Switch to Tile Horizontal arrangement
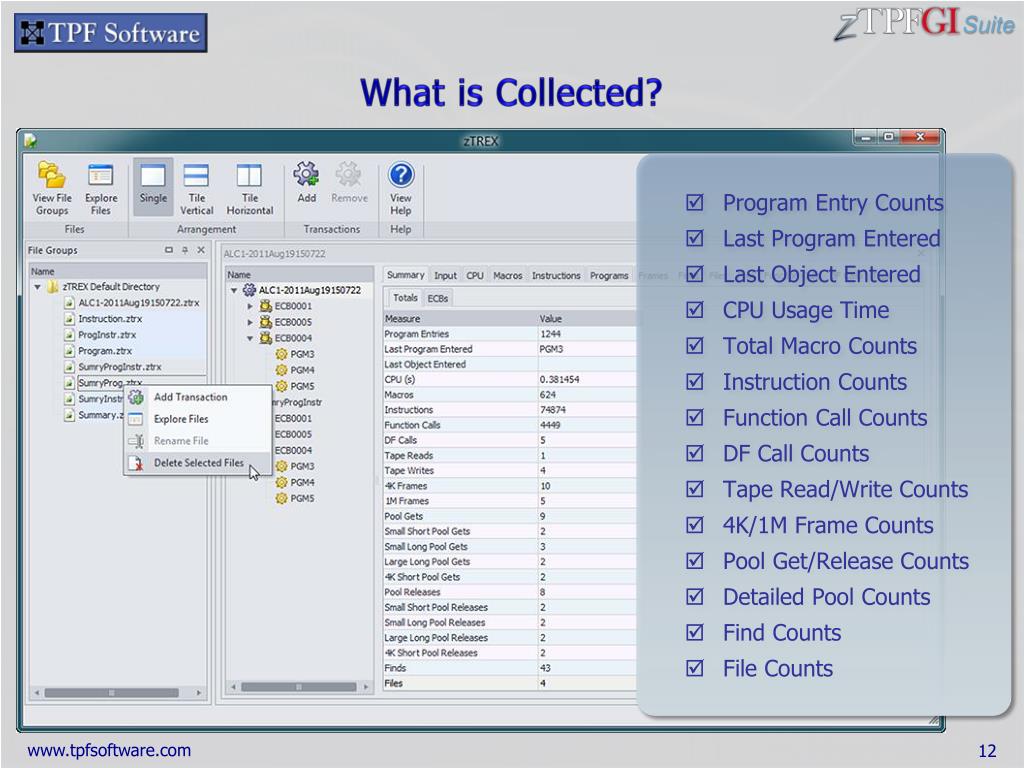 [x=249, y=188]
